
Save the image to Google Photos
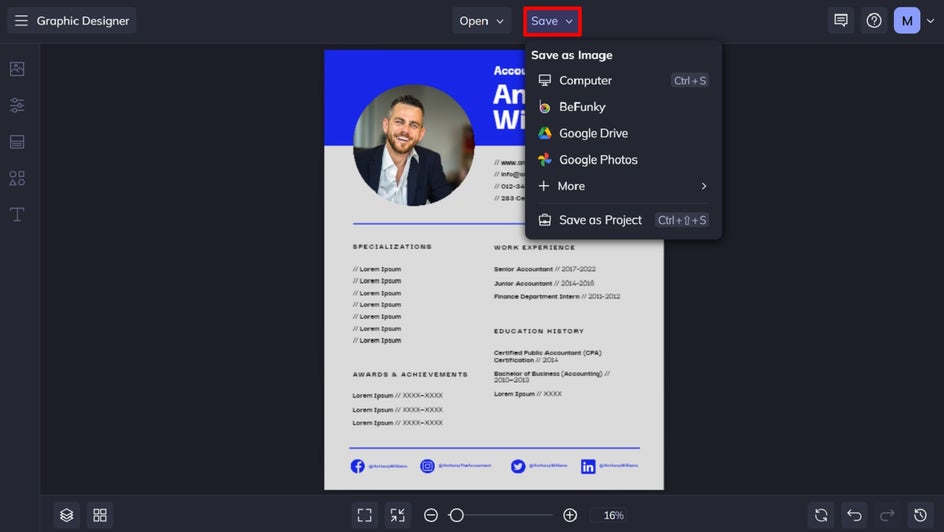[x=623, y=159]
